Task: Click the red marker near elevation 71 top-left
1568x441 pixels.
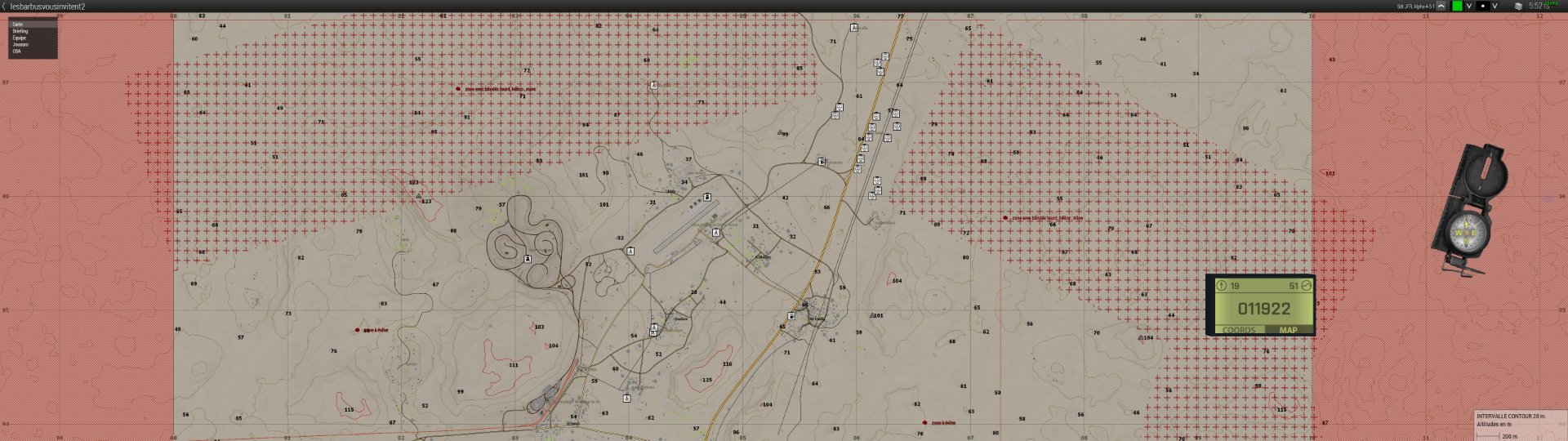Action: click(458, 89)
